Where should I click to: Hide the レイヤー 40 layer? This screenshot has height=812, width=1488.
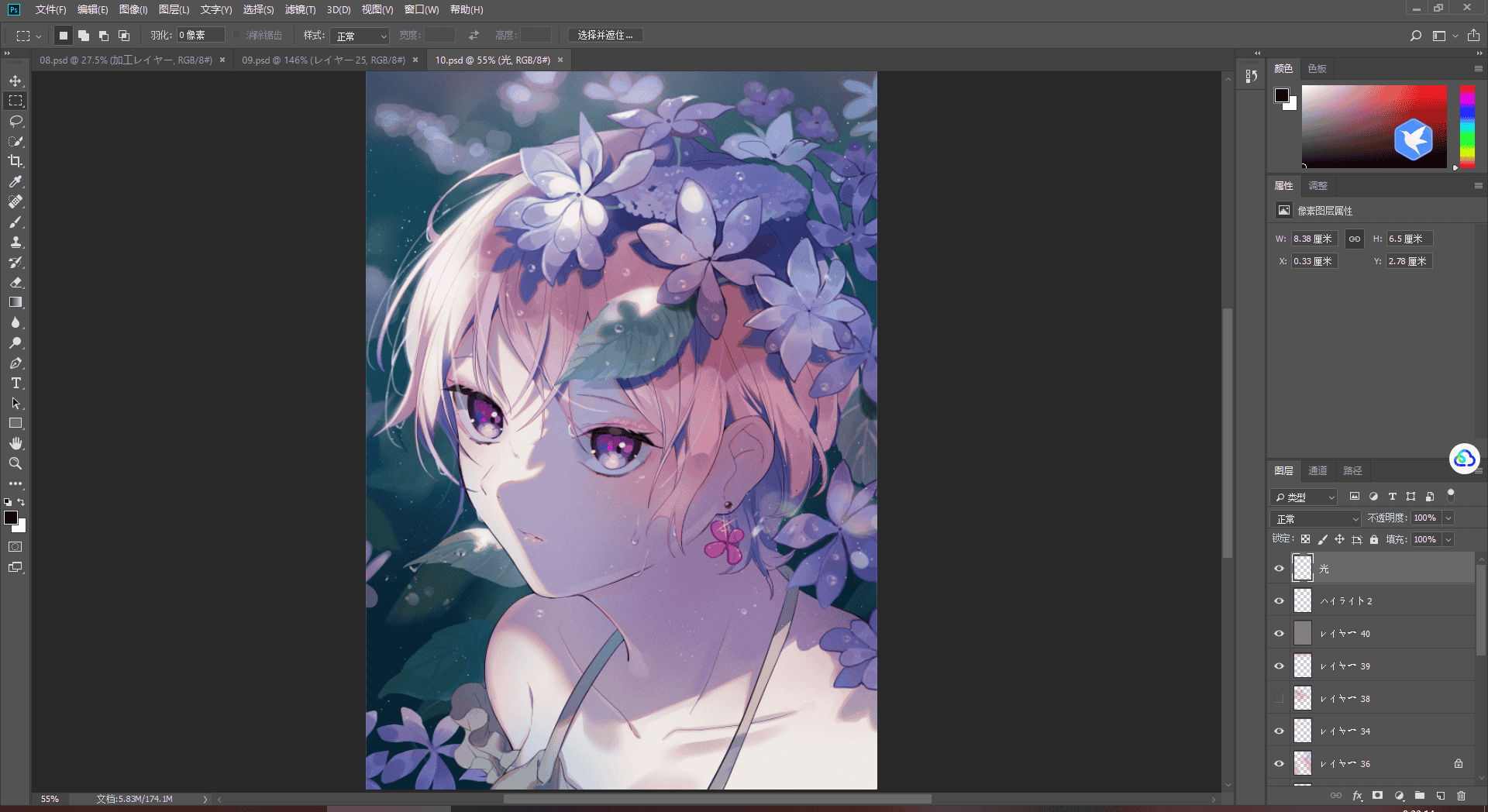1279,634
